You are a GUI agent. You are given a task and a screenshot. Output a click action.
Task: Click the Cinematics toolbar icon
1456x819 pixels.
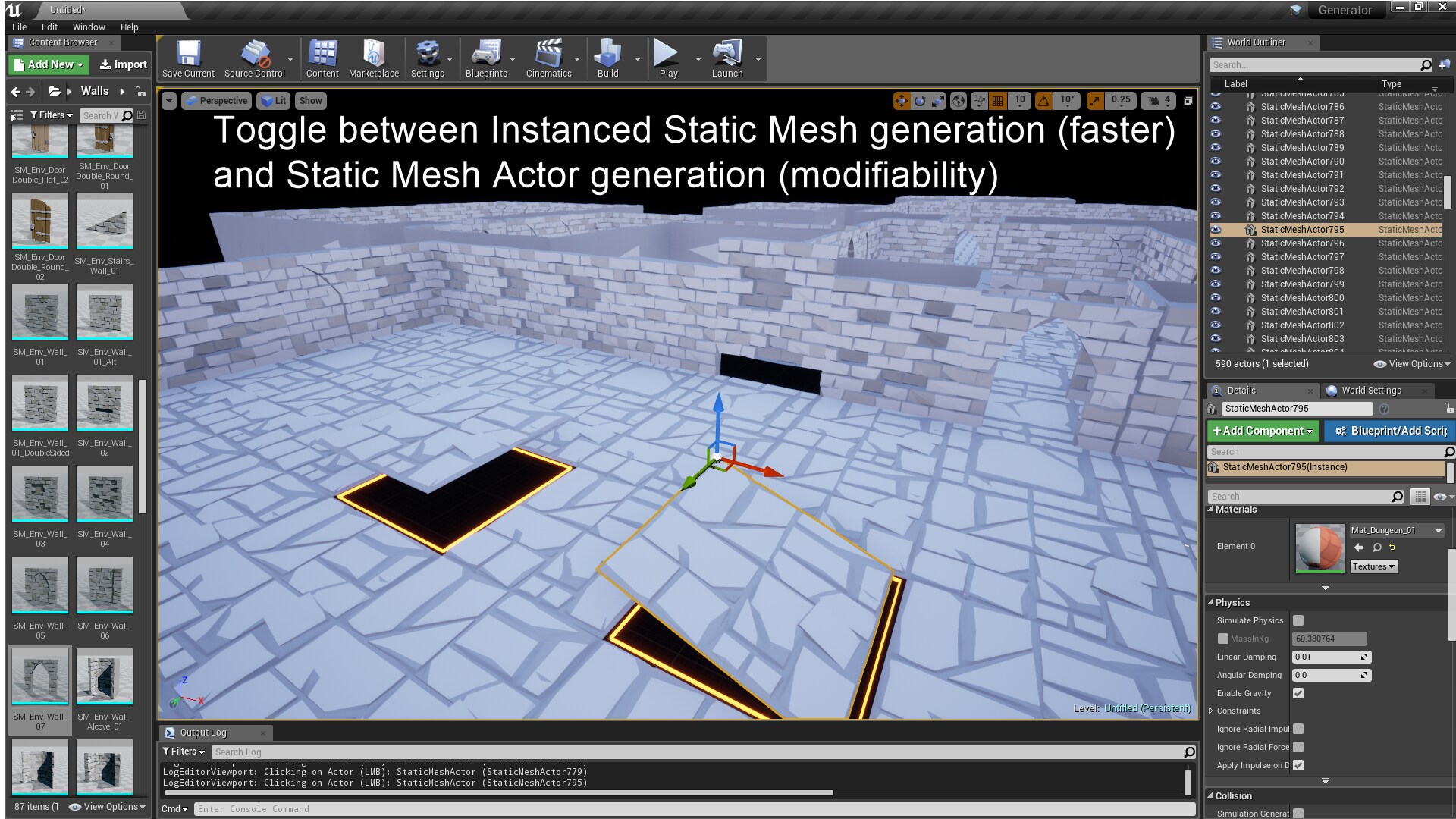pyautogui.click(x=551, y=53)
